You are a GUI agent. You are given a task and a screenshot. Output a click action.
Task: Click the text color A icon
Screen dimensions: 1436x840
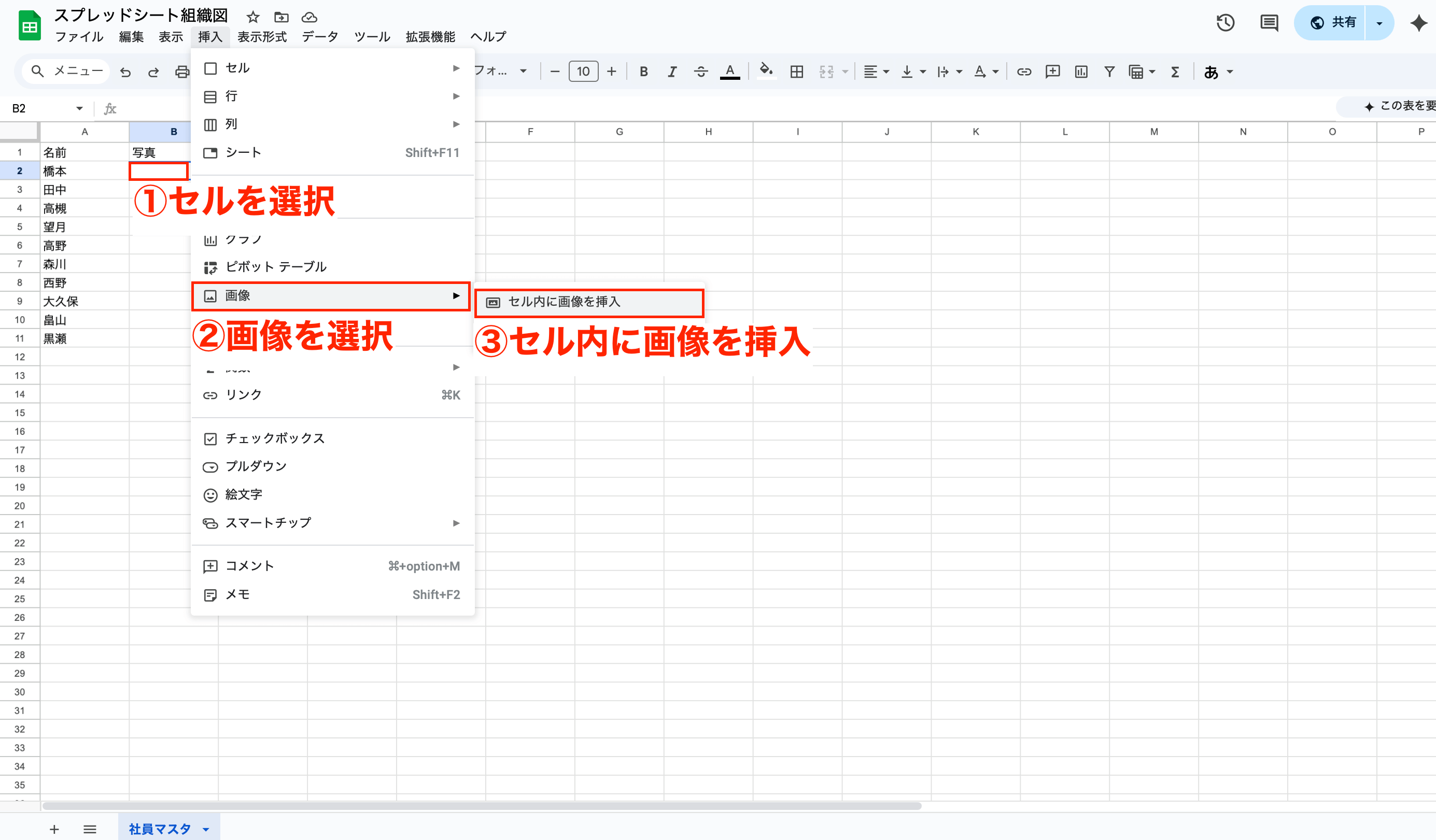[730, 71]
